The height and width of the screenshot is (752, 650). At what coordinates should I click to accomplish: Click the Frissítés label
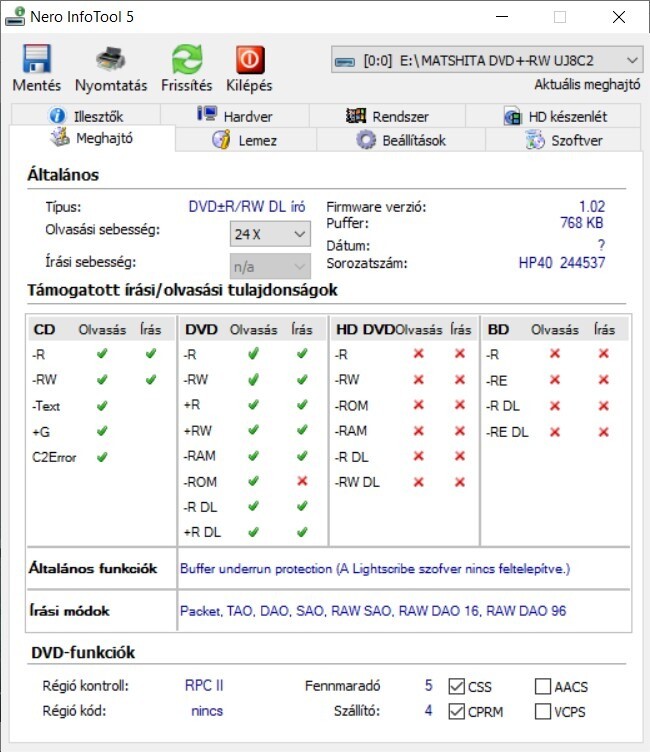tap(187, 85)
